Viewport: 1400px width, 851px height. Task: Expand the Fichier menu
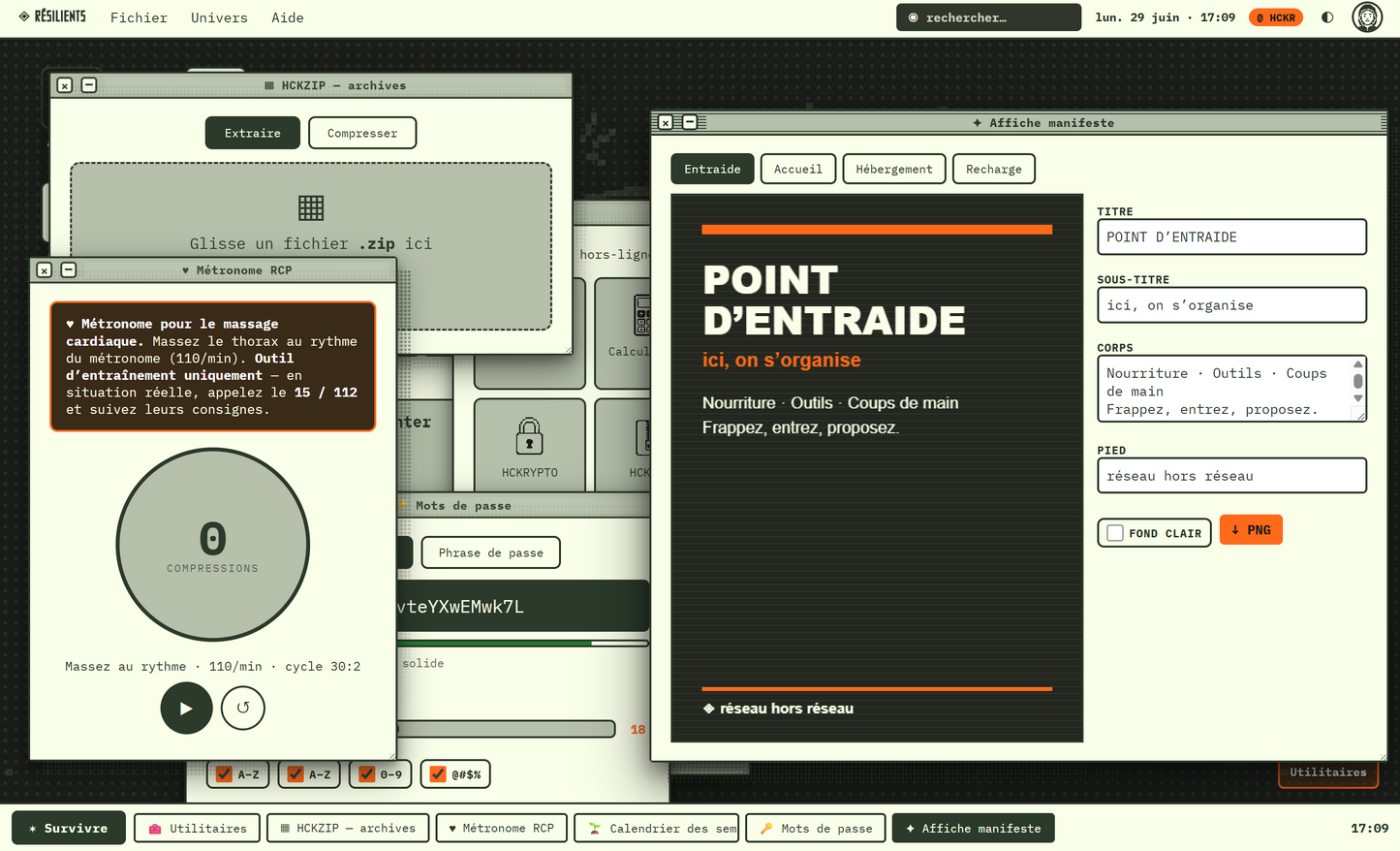139,17
